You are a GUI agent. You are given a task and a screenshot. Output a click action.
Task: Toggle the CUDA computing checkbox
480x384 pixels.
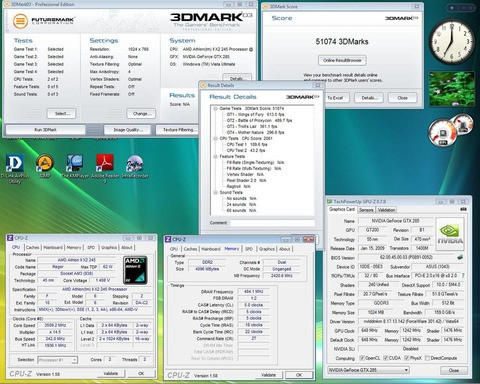pyautogui.click(x=385, y=358)
